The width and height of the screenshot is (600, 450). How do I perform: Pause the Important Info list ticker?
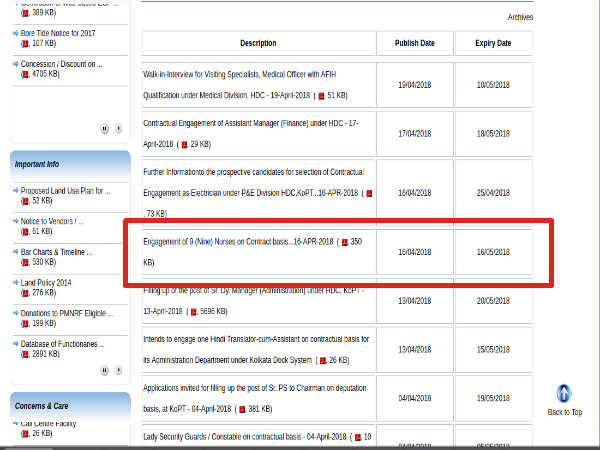click(x=104, y=370)
